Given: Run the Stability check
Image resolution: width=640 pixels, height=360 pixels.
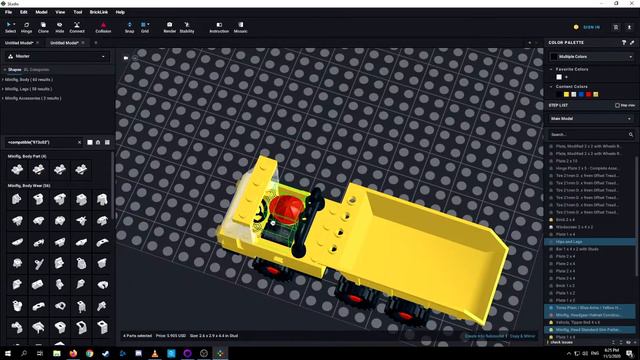Looking at the screenshot, I should [x=187, y=27].
